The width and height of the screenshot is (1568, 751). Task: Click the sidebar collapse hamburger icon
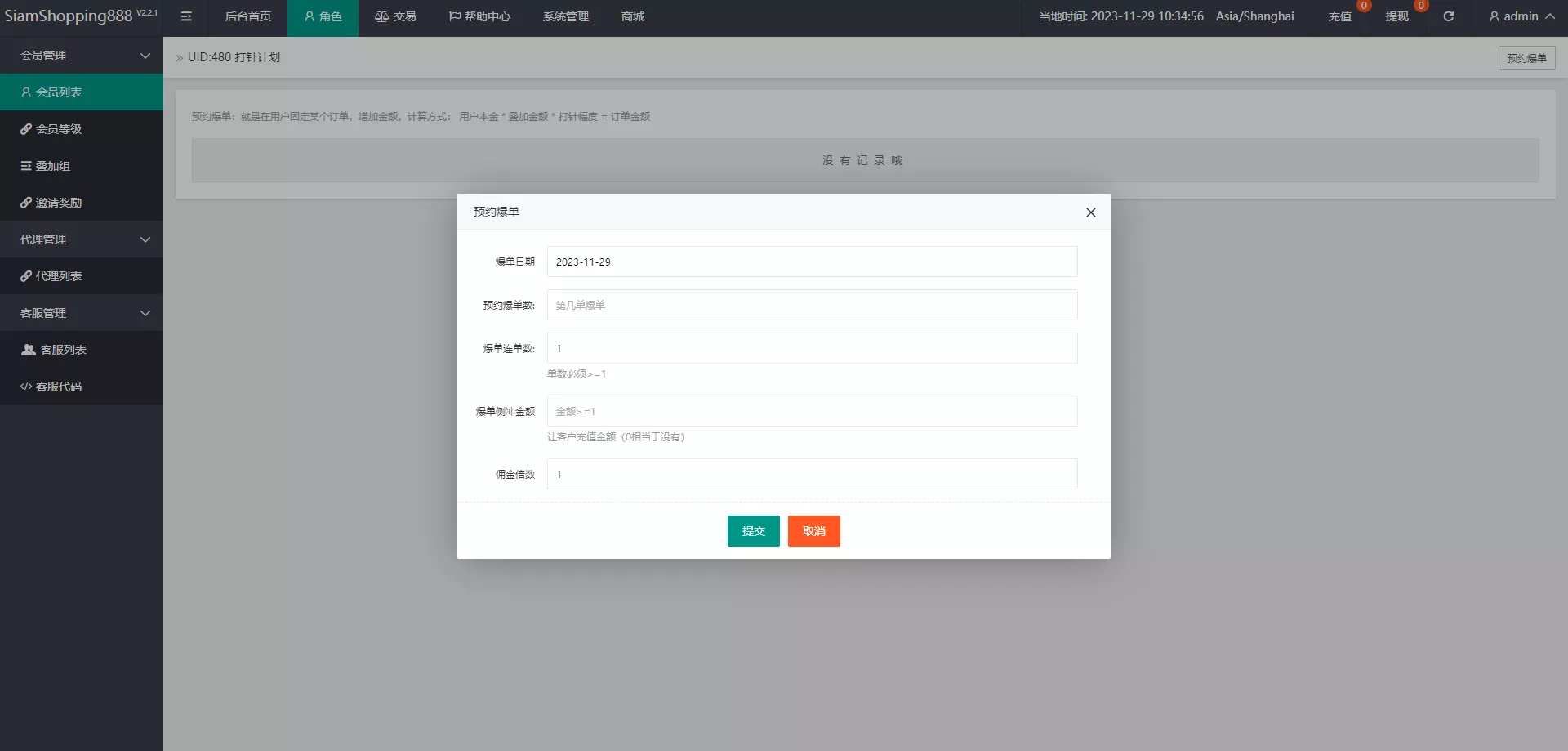[186, 16]
